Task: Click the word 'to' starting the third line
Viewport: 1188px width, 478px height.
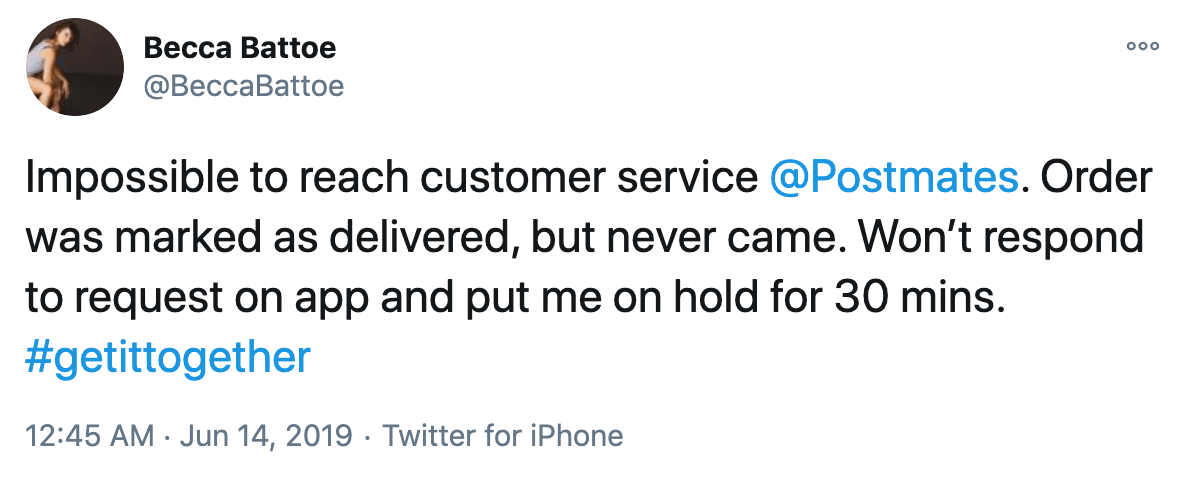Action: [43, 298]
